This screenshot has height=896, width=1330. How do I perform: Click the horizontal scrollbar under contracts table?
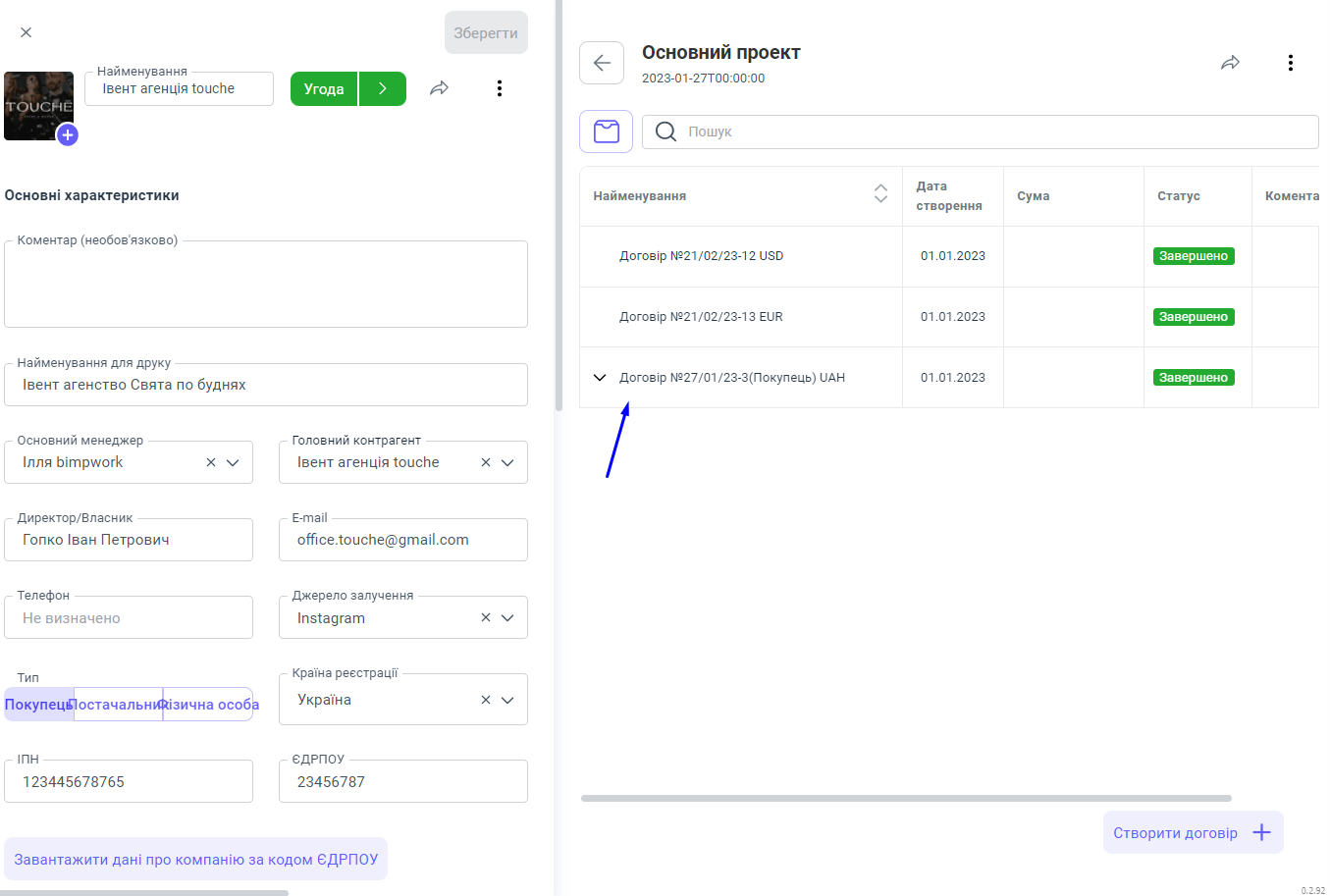[905, 798]
